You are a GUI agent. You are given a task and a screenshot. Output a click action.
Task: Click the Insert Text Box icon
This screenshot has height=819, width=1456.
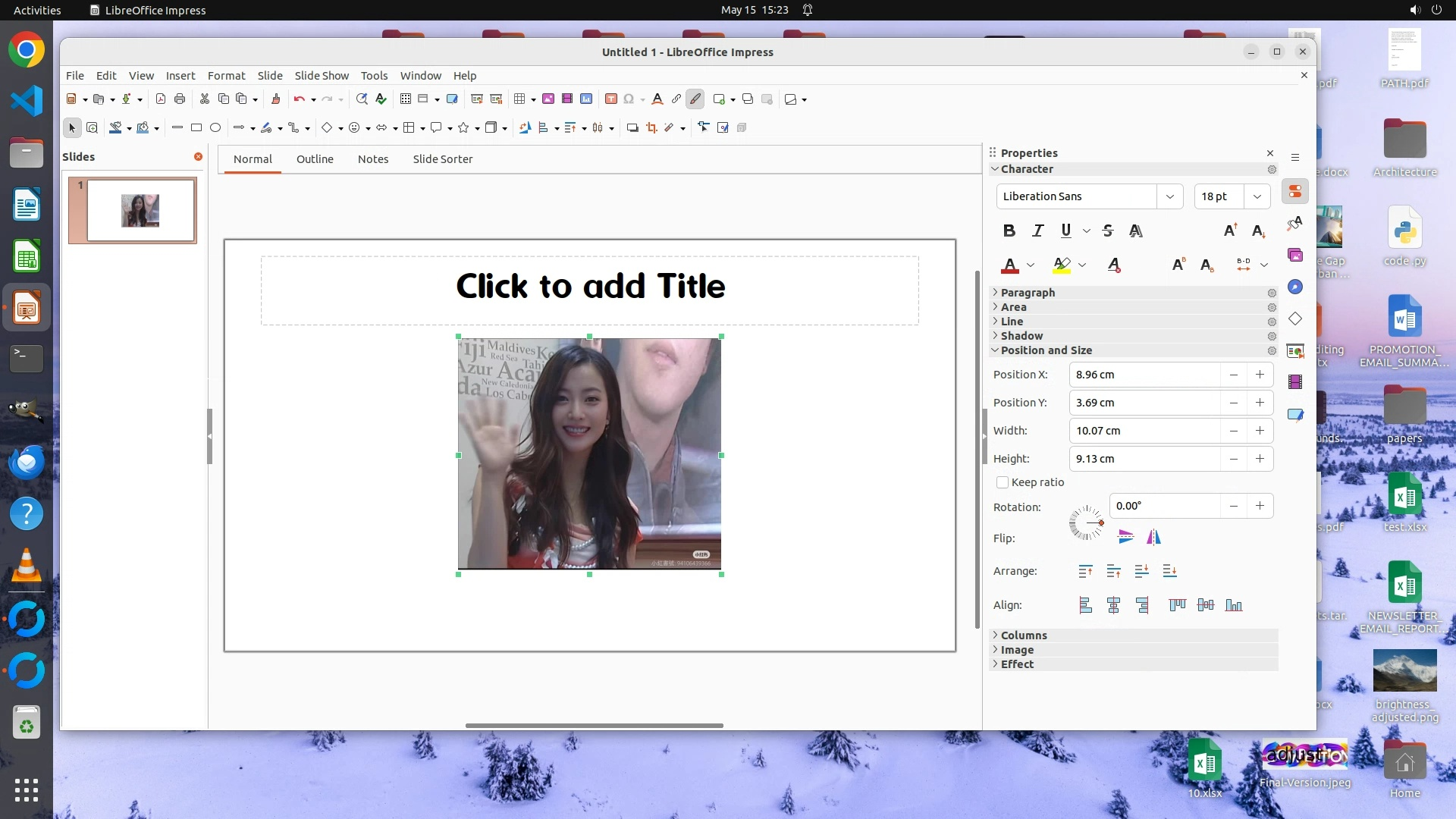coord(610,99)
